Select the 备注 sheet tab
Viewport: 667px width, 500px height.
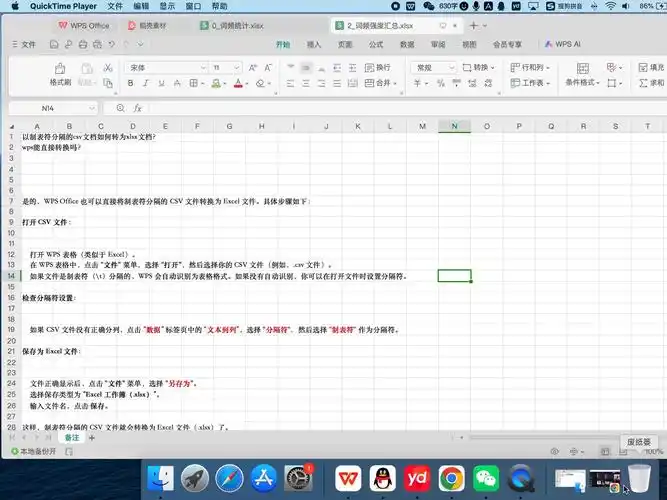72,438
